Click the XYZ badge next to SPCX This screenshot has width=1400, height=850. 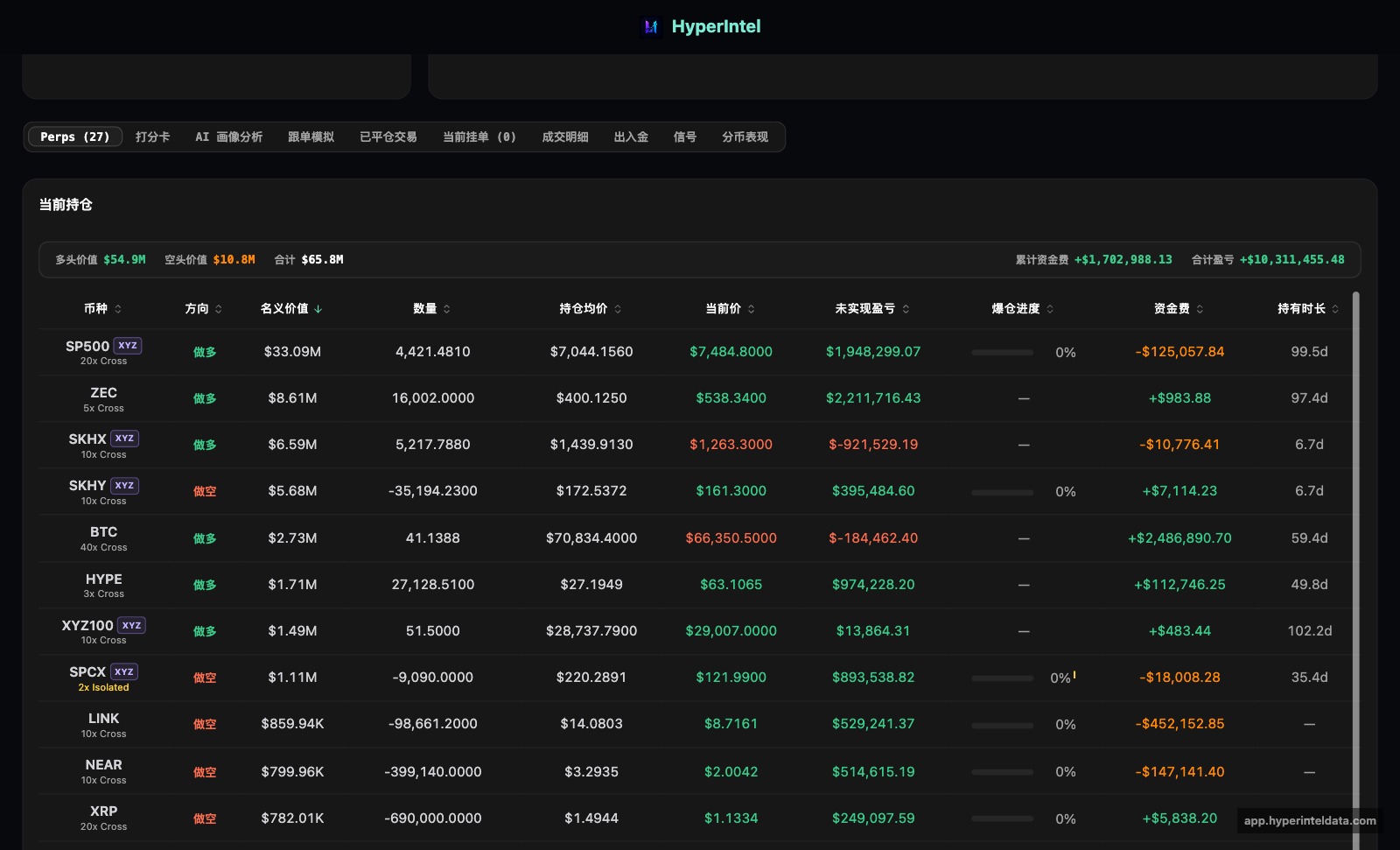point(124,671)
